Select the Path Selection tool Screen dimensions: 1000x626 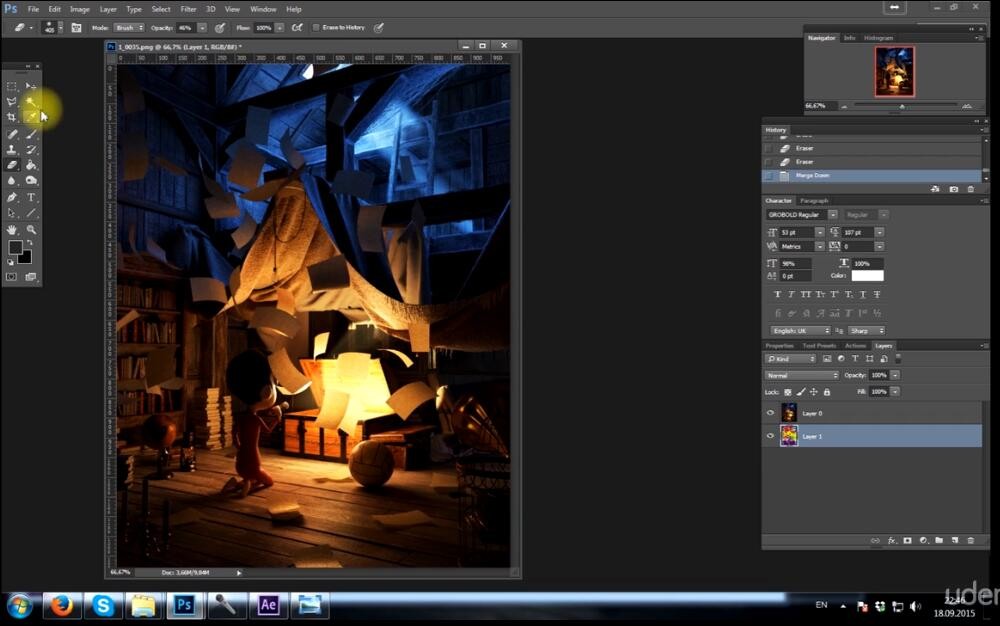click(11, 214)
